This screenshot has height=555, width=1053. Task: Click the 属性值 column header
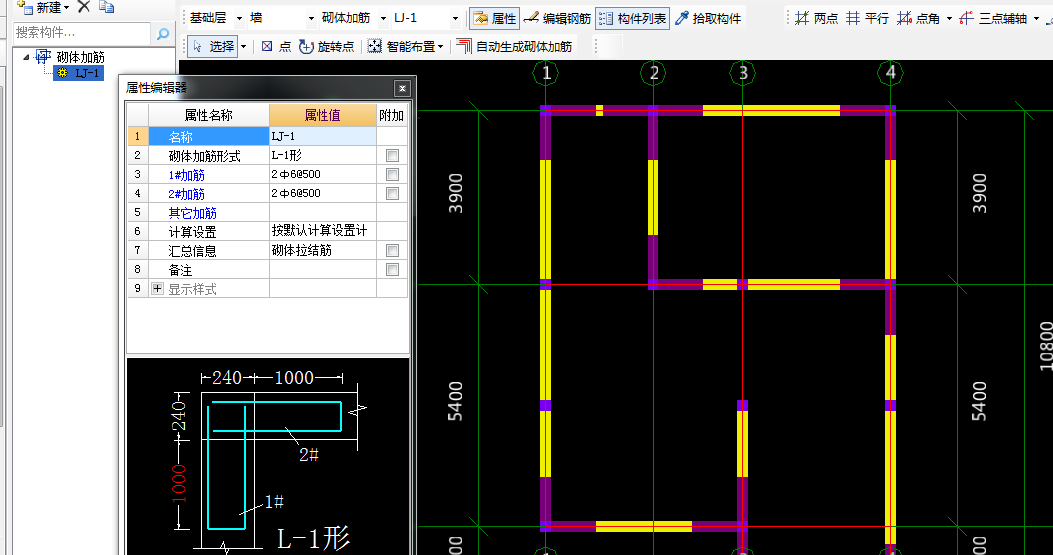click(x=322, y=115)
